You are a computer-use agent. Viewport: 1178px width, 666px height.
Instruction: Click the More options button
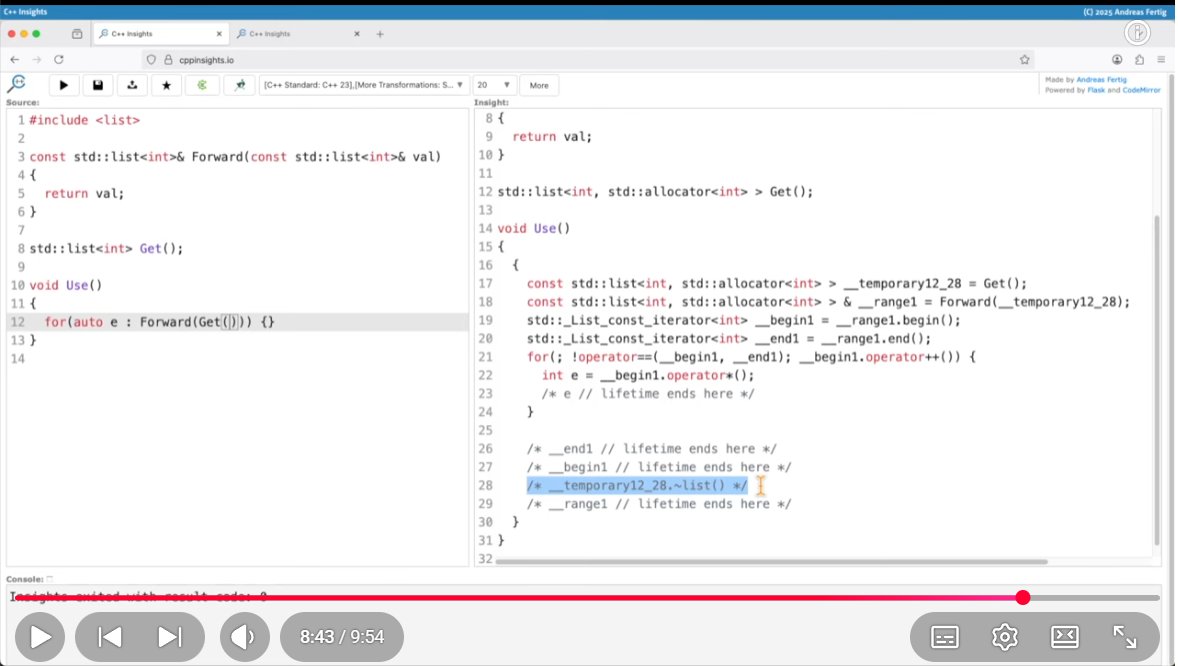(539, 85)
